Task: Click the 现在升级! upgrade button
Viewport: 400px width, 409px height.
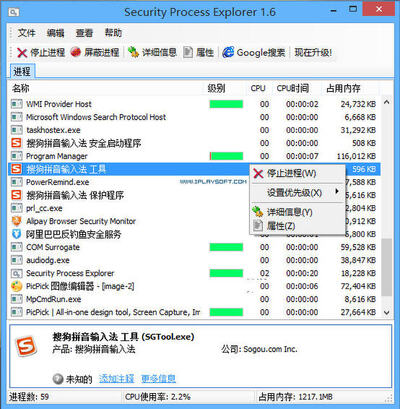Action: 313,52
